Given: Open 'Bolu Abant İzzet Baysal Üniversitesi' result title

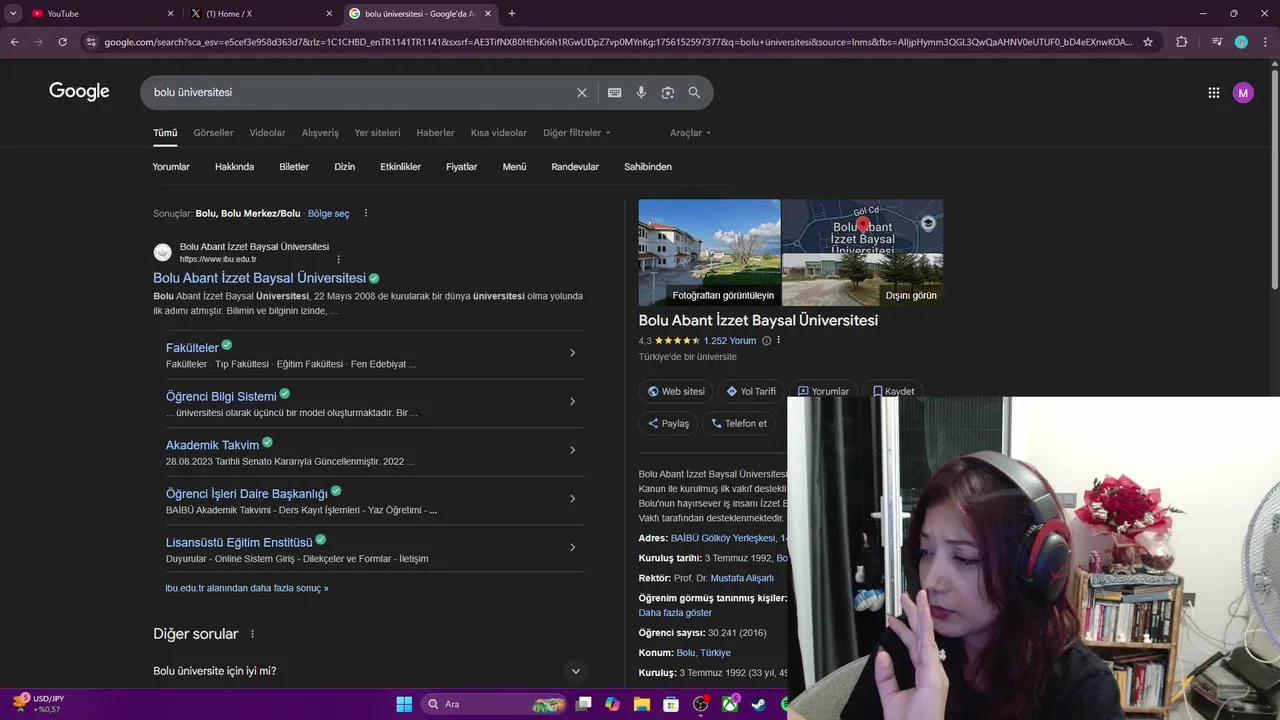Looking at the screenshot, I should [x=259, y=278].
